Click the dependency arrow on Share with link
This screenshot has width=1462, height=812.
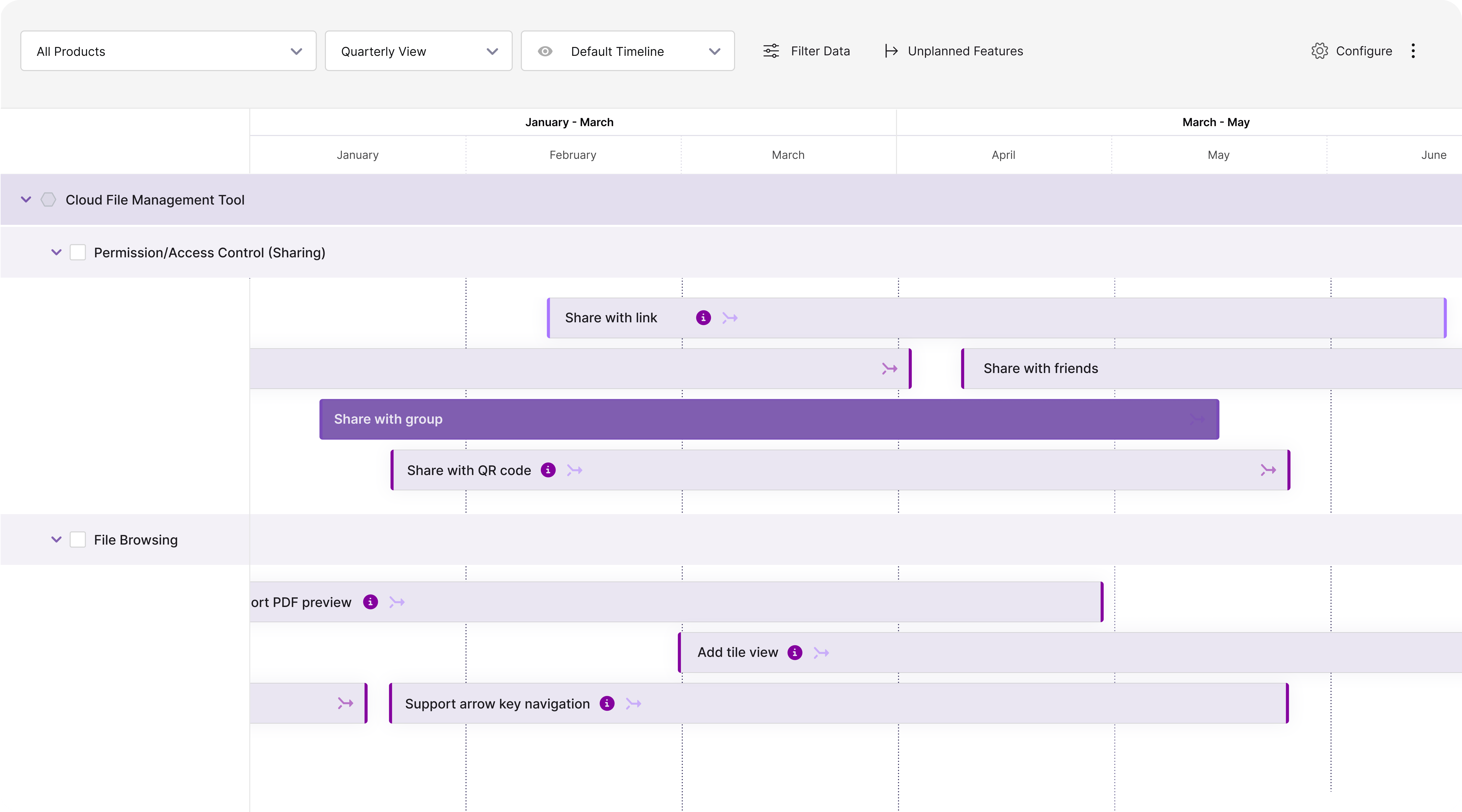pos(730,318)
